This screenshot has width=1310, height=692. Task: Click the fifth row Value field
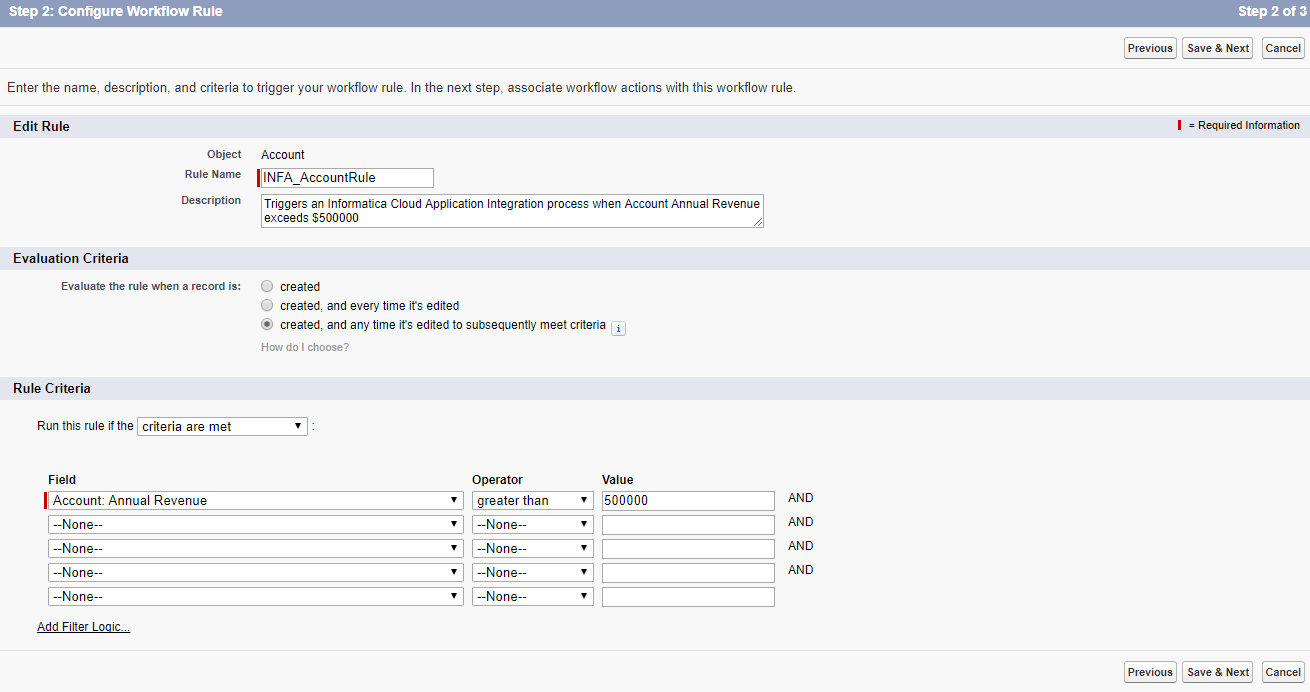click(688, 596)
